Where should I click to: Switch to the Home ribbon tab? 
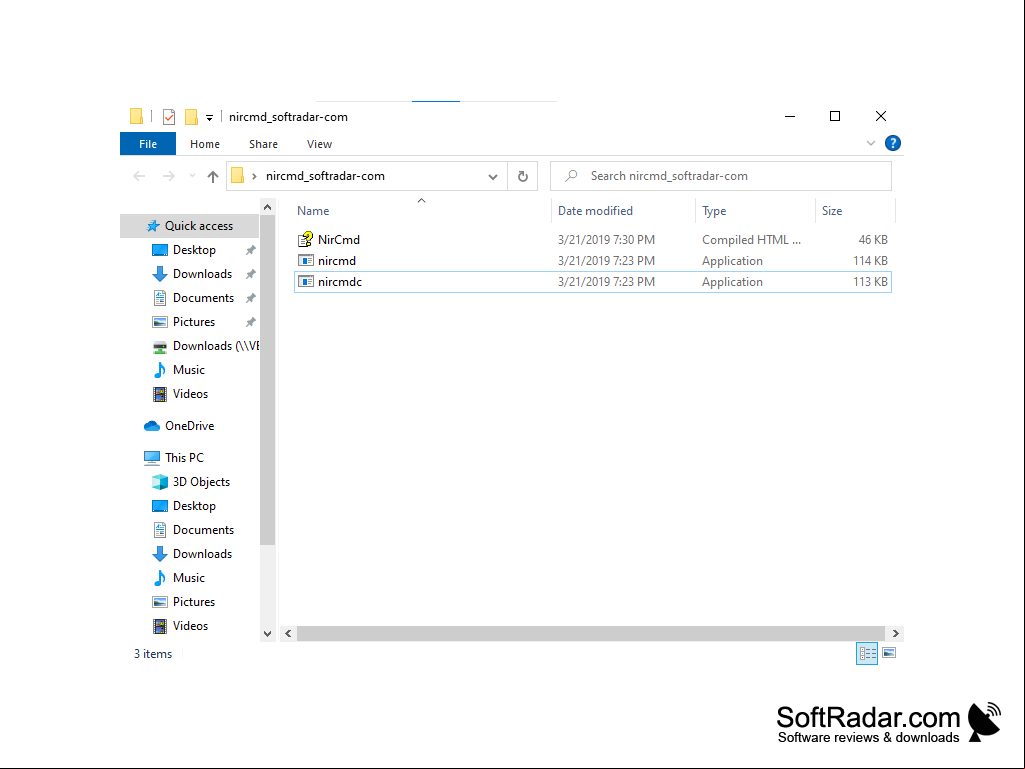[x=205, y=144]
